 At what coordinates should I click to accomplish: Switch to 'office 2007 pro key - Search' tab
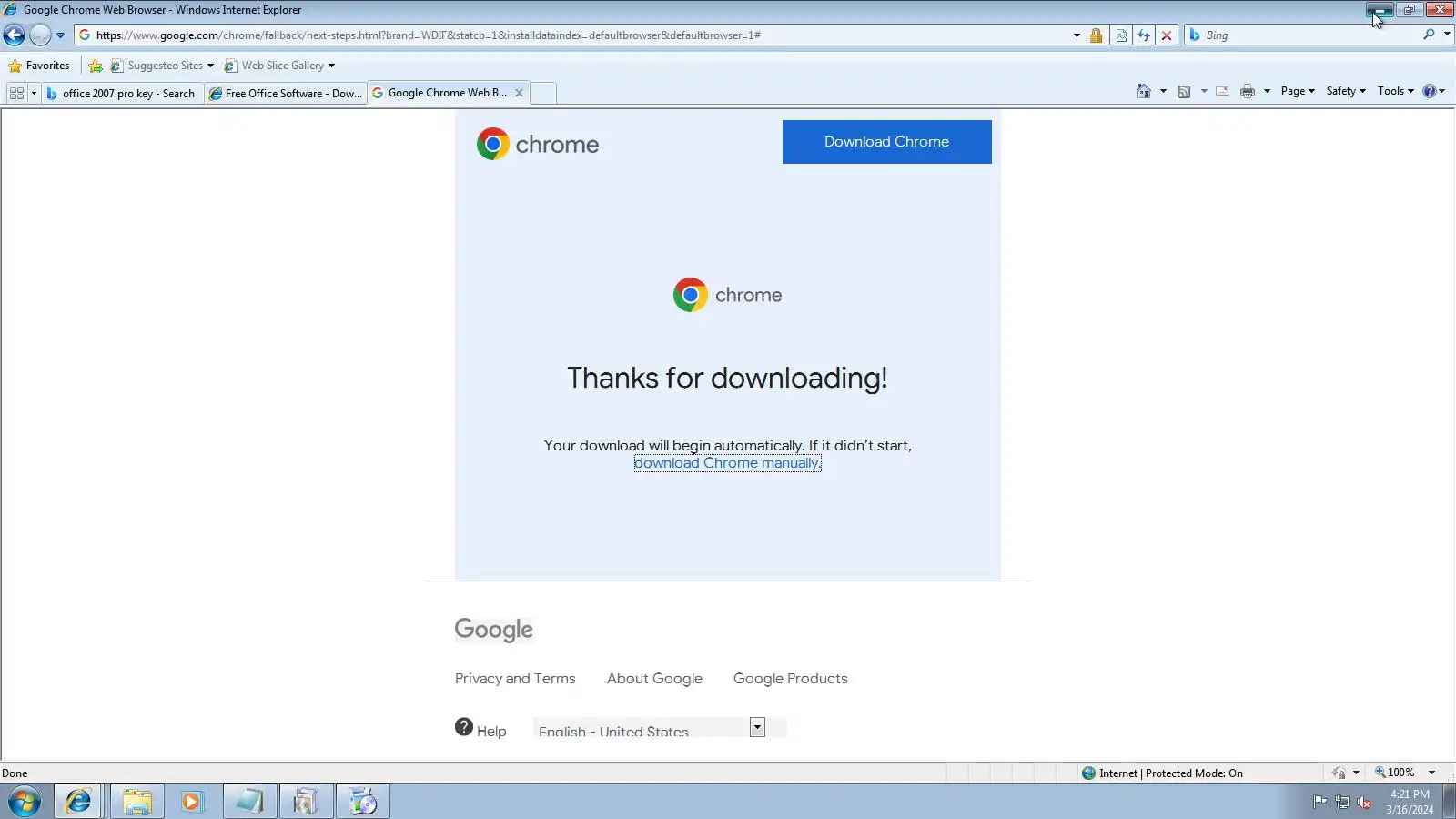(x=122, y=93)
